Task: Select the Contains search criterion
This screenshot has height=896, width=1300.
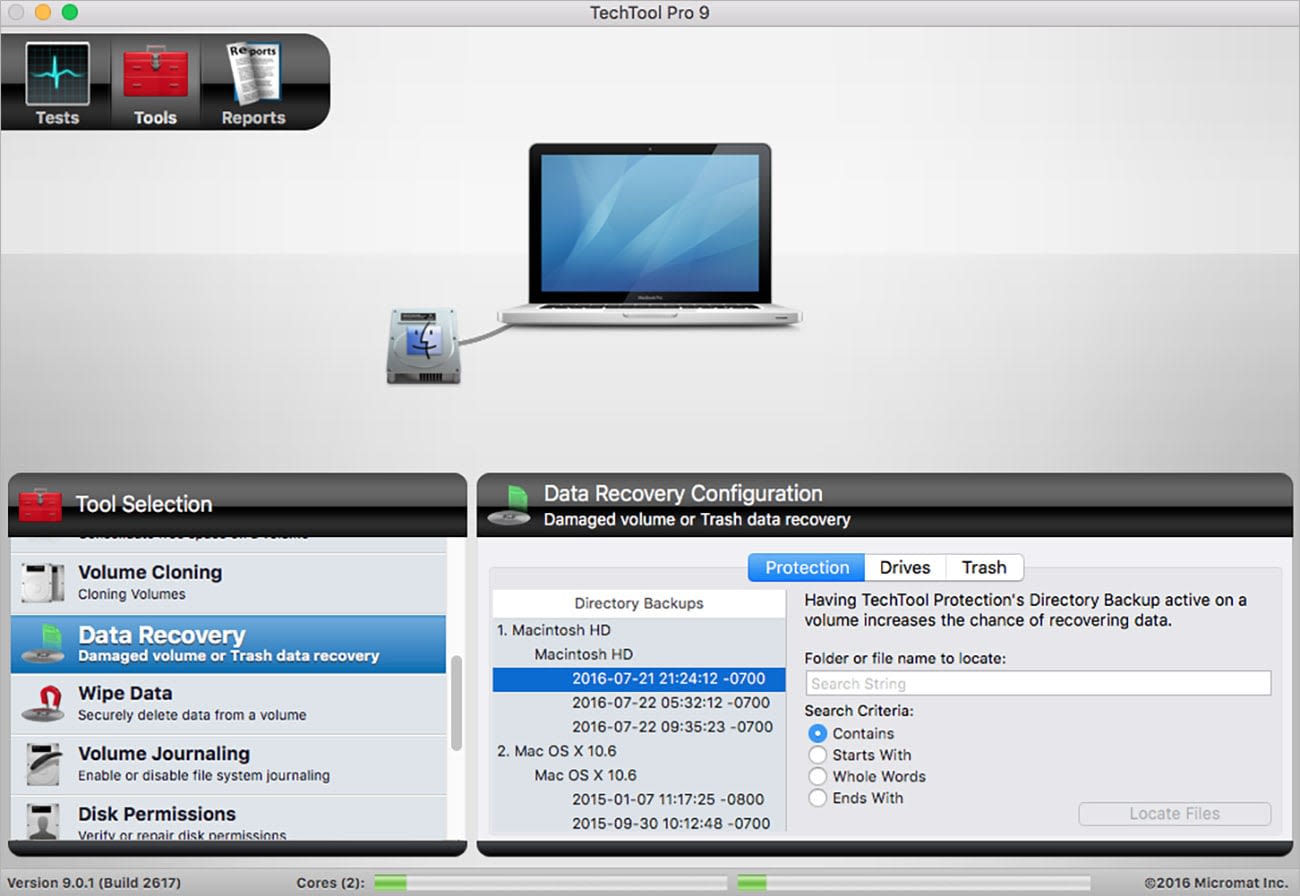Action: click(x=817, y=733)
